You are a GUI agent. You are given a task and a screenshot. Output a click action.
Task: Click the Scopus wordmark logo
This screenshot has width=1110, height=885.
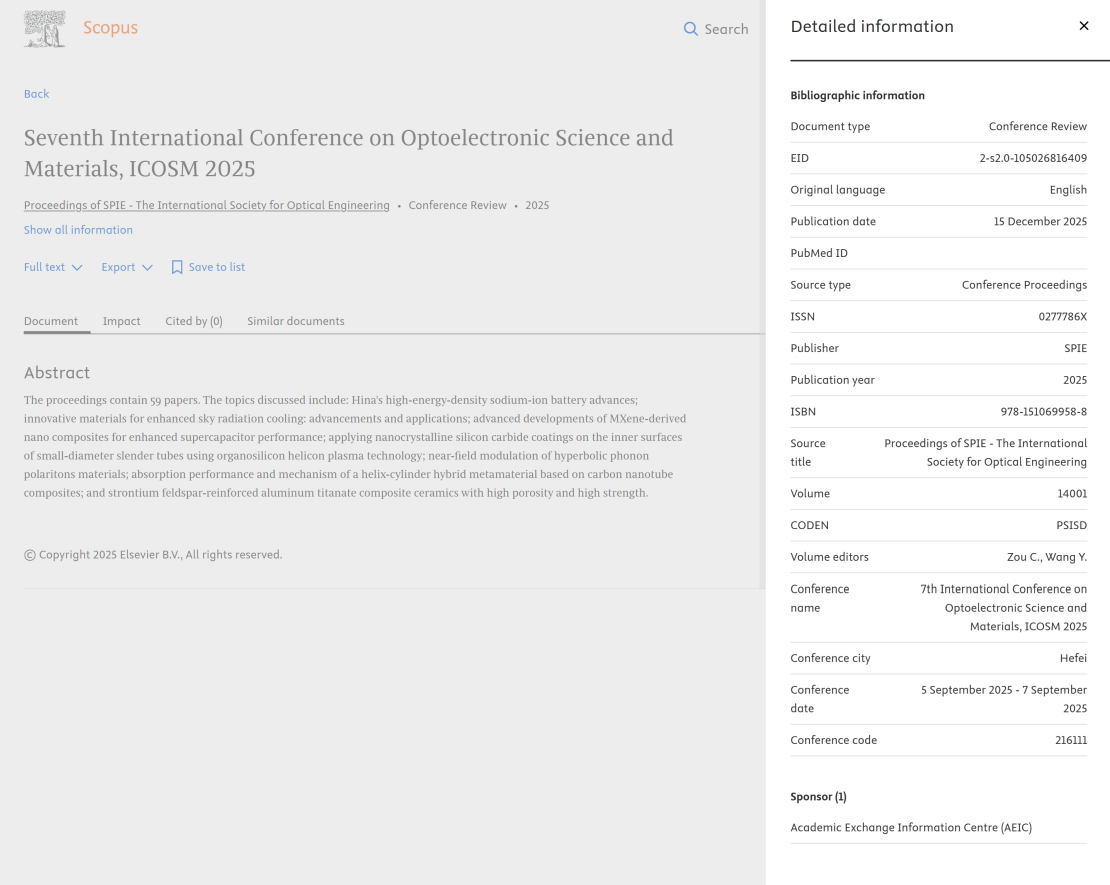110,28
